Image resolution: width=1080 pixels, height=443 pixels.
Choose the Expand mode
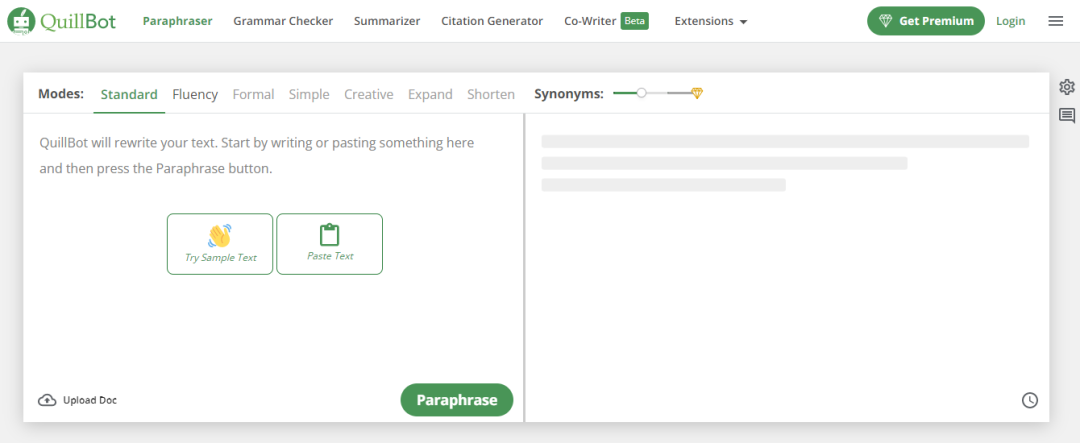430,94
